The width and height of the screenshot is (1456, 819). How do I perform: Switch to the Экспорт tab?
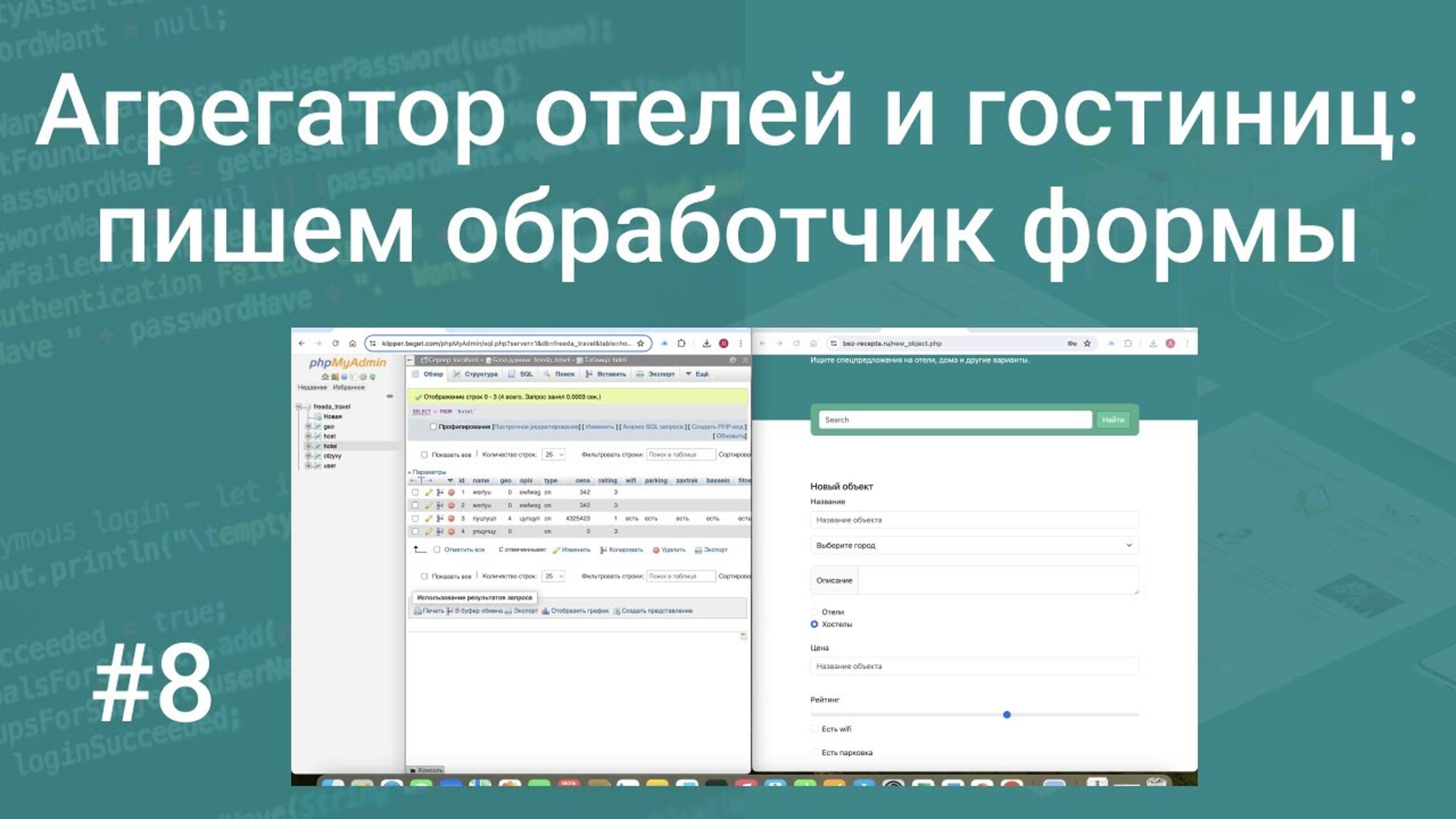(x=656, y=374)
